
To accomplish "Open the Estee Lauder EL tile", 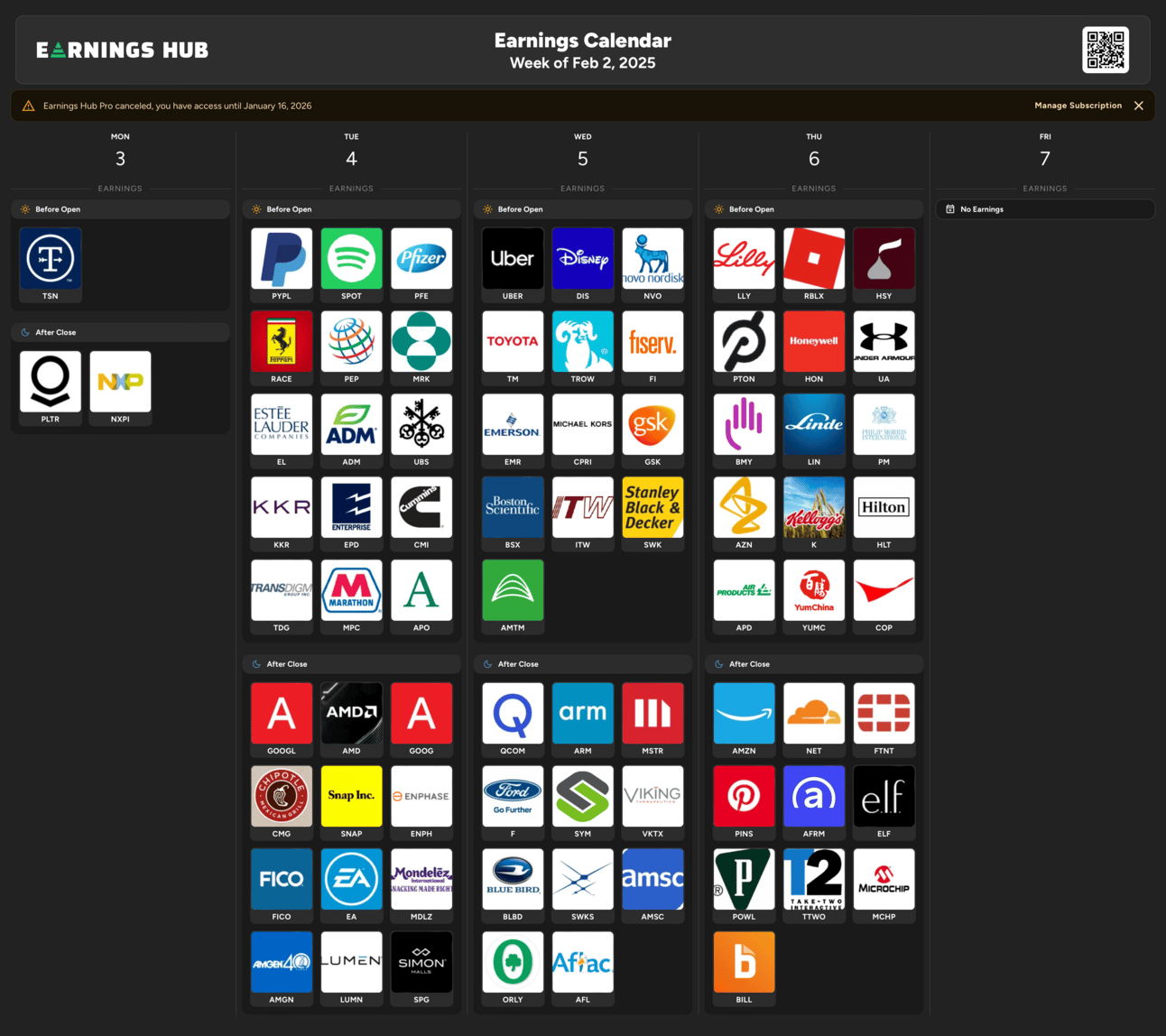I will pyautogui.click(x=282, y=430).
